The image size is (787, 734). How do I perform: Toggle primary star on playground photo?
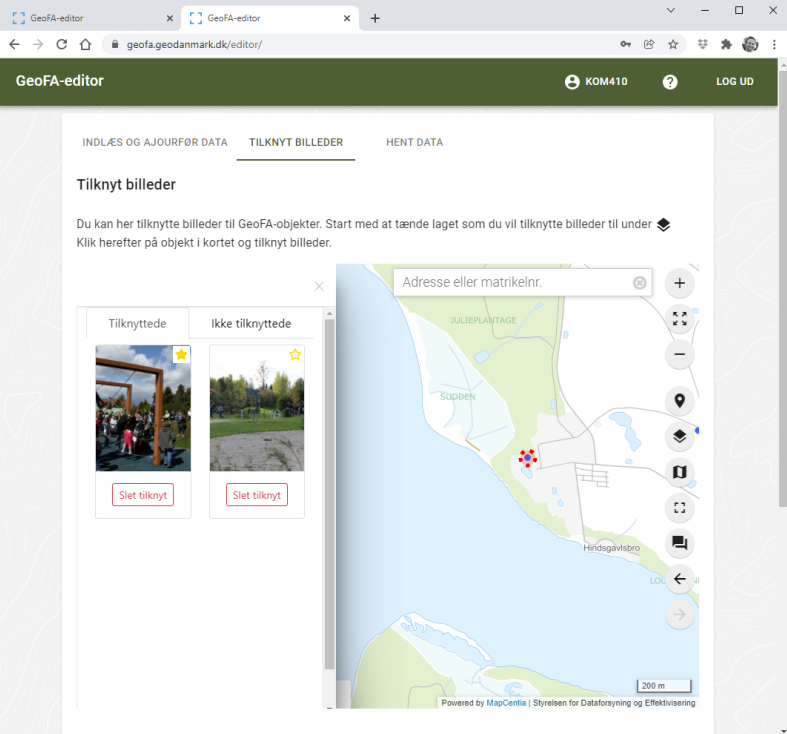[x=295, y=354]
